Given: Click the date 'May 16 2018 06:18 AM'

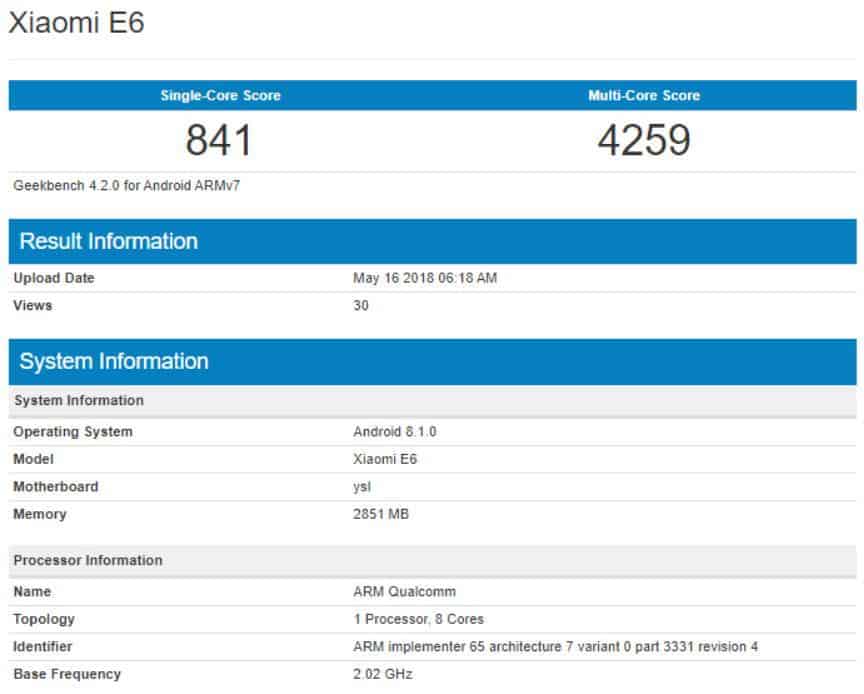Looking at the screenshot, I should point(425,278).
